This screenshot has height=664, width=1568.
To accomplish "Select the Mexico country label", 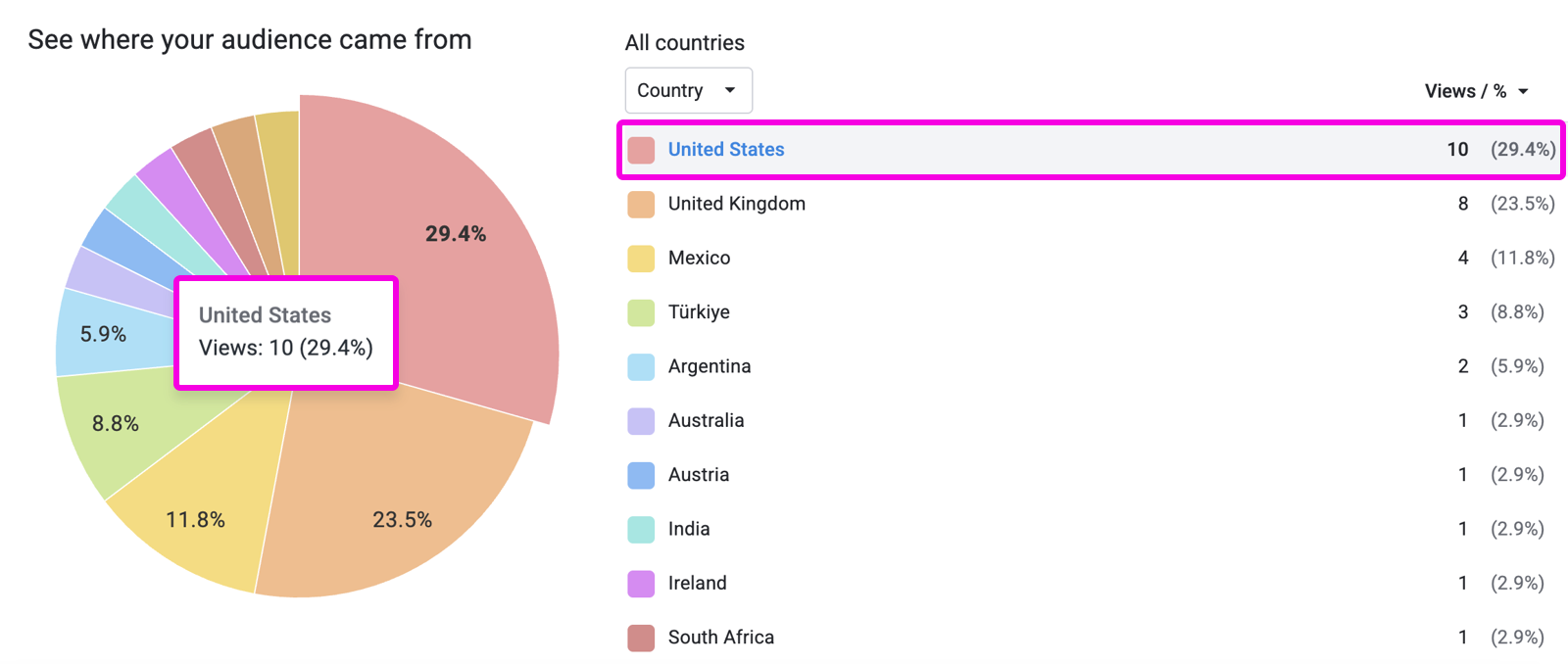I will 699,259.
